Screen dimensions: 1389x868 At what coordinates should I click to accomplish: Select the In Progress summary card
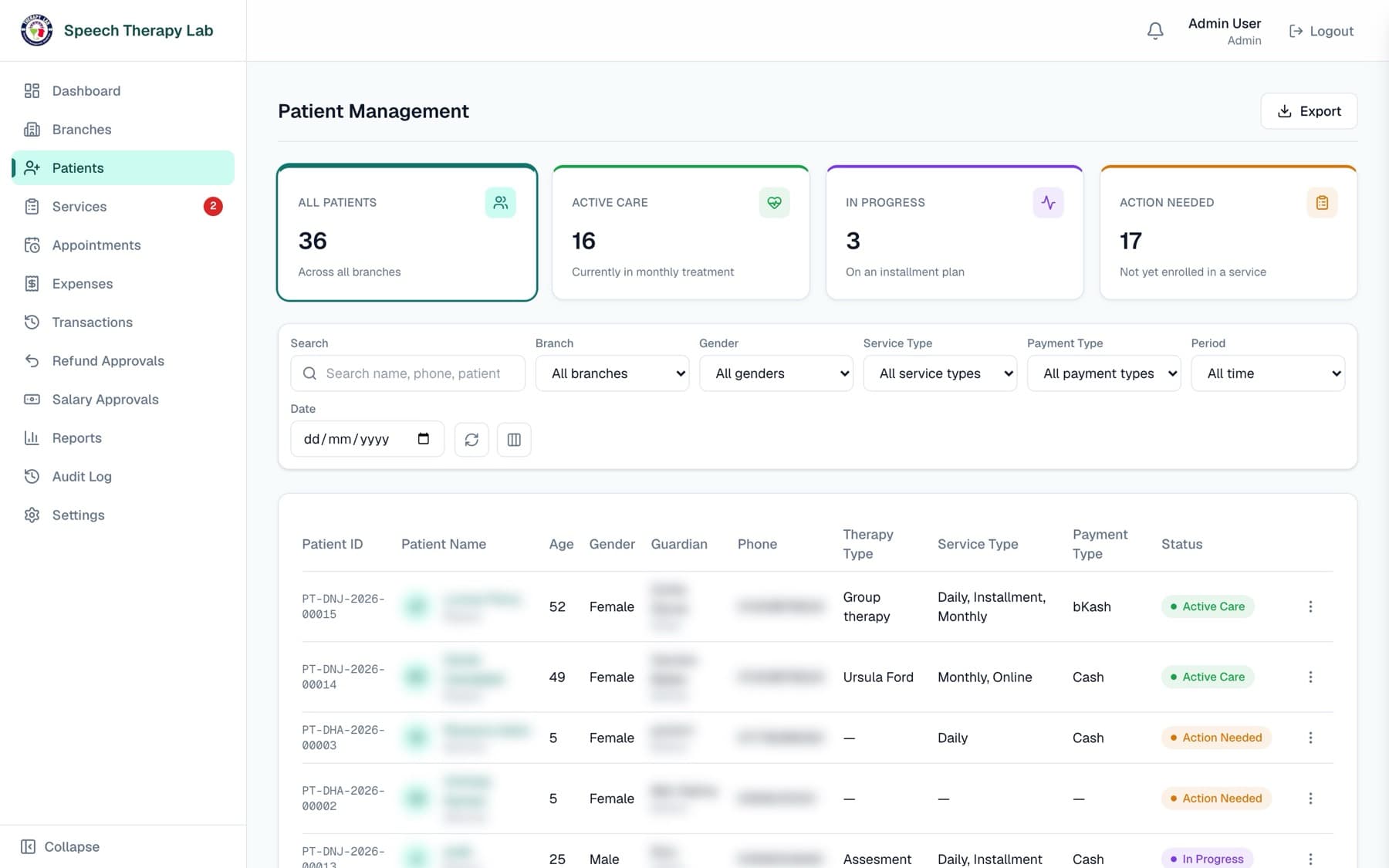pyautogui.click(x=955, y=232)
